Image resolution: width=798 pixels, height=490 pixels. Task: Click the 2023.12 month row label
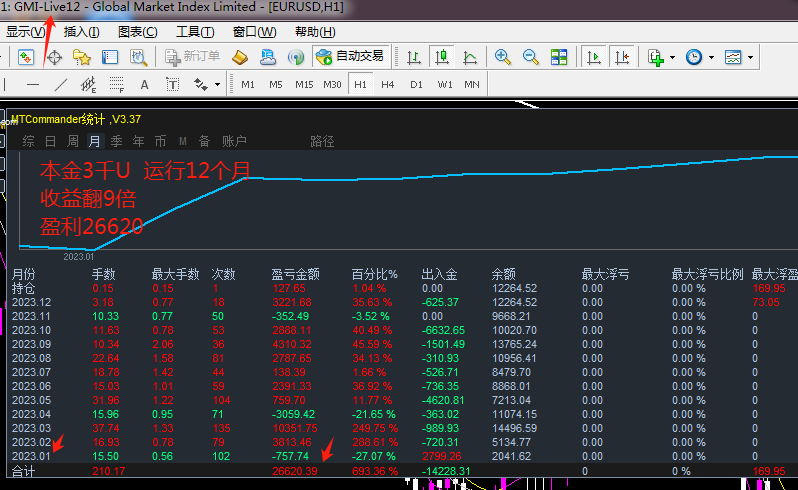point(32,302)
